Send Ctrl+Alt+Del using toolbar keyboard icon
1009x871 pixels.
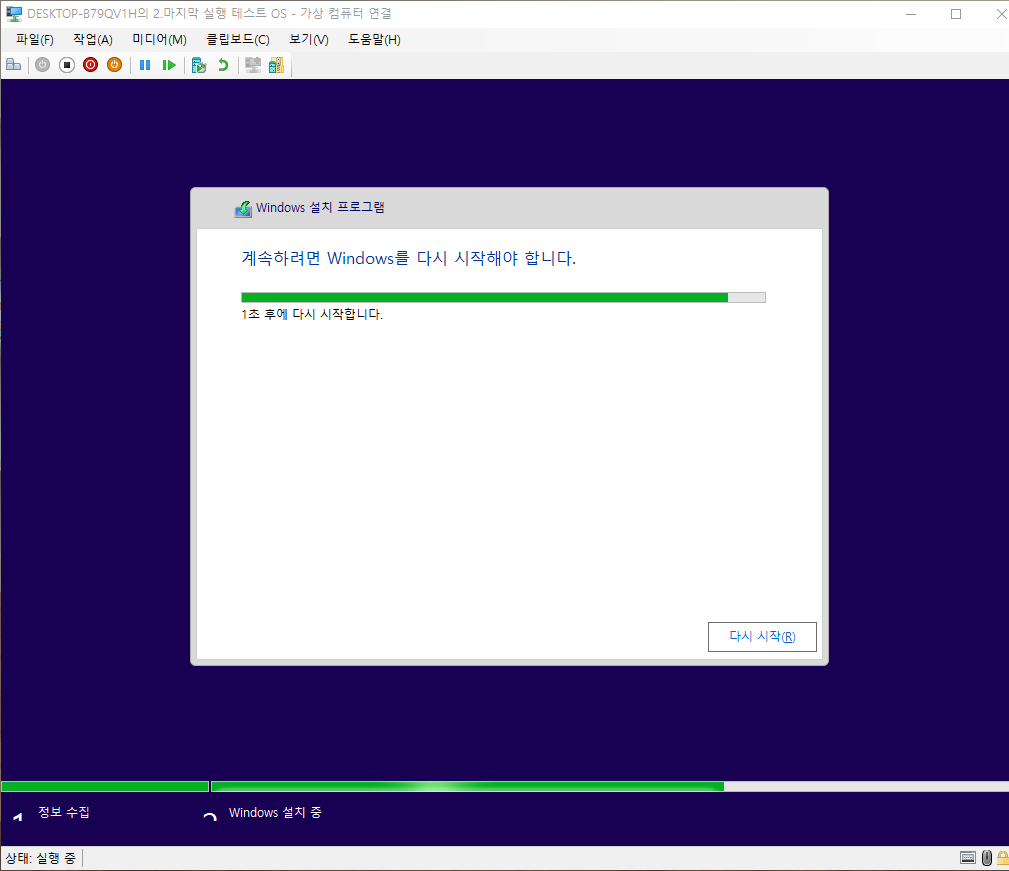[14, 65]
